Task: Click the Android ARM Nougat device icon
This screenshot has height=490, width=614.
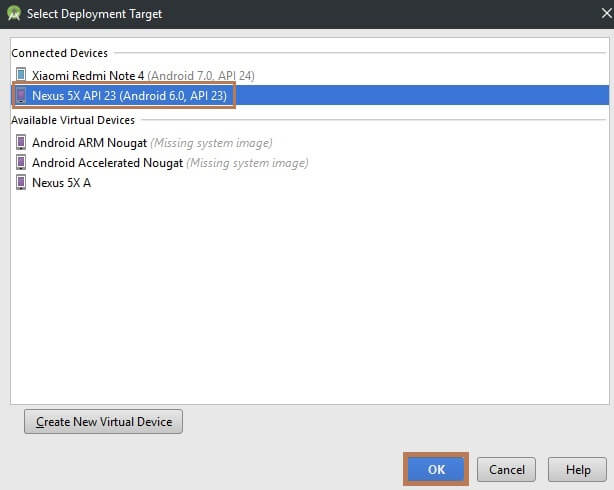Action: tap(21, 143)
